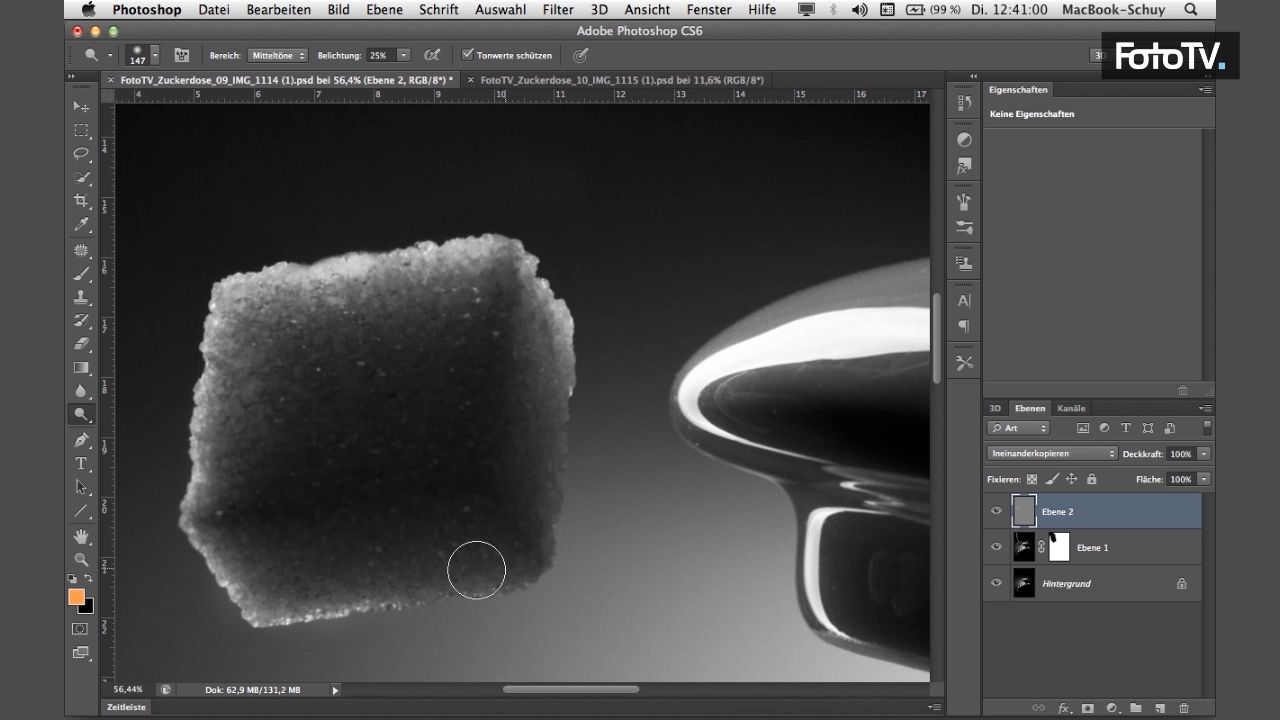This screenshot has height=720, width=1280.
Task: Toggle Tonwerte schützen checkbox
Action: (x=467, y=55)
